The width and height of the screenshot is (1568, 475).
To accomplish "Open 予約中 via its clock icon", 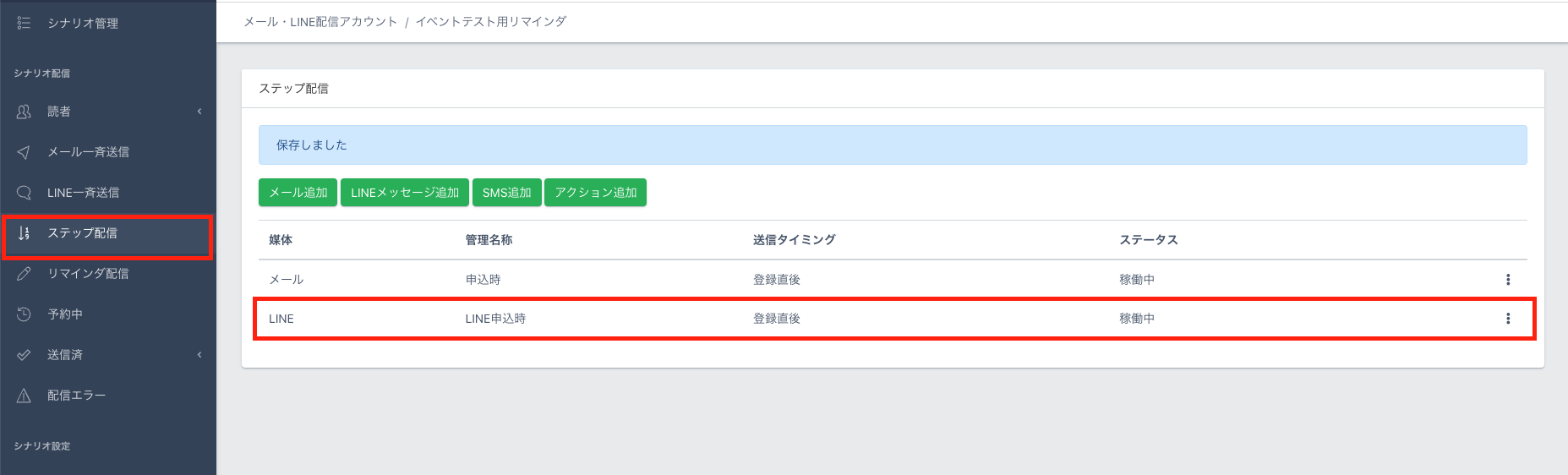I will pos(24,314).
